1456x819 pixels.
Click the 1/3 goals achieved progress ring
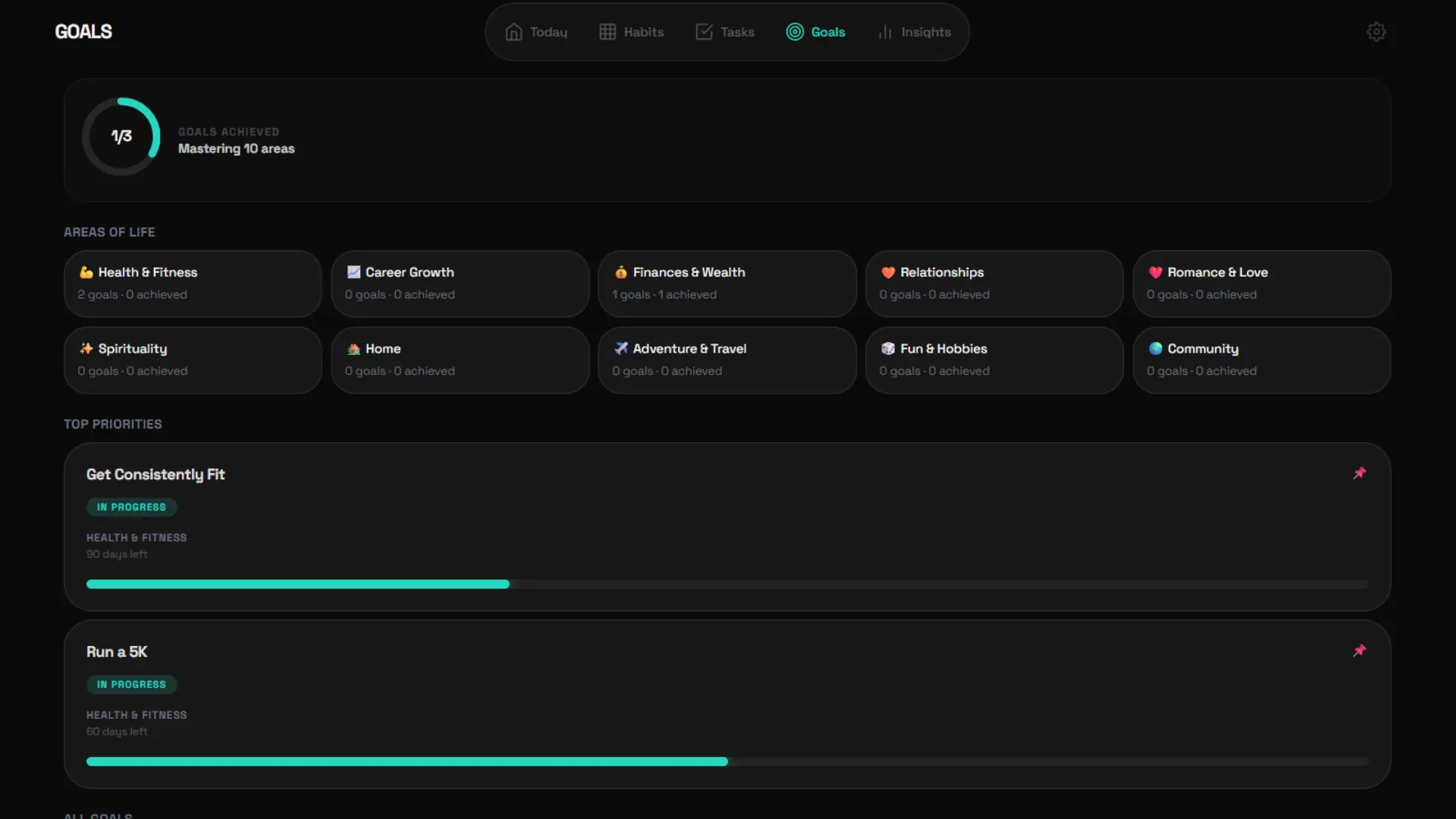[121, 136]
